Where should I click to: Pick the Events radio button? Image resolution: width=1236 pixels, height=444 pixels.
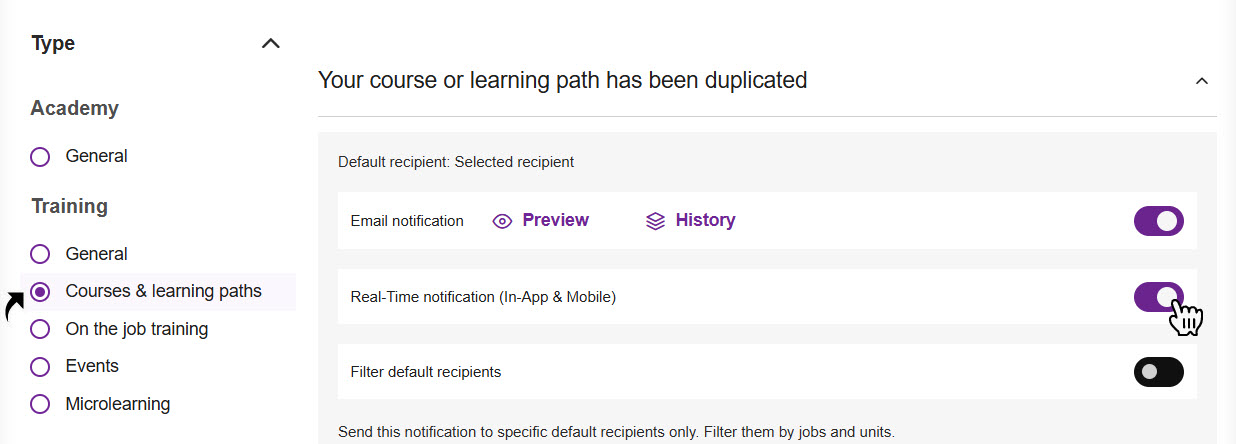tap(40, 367)
